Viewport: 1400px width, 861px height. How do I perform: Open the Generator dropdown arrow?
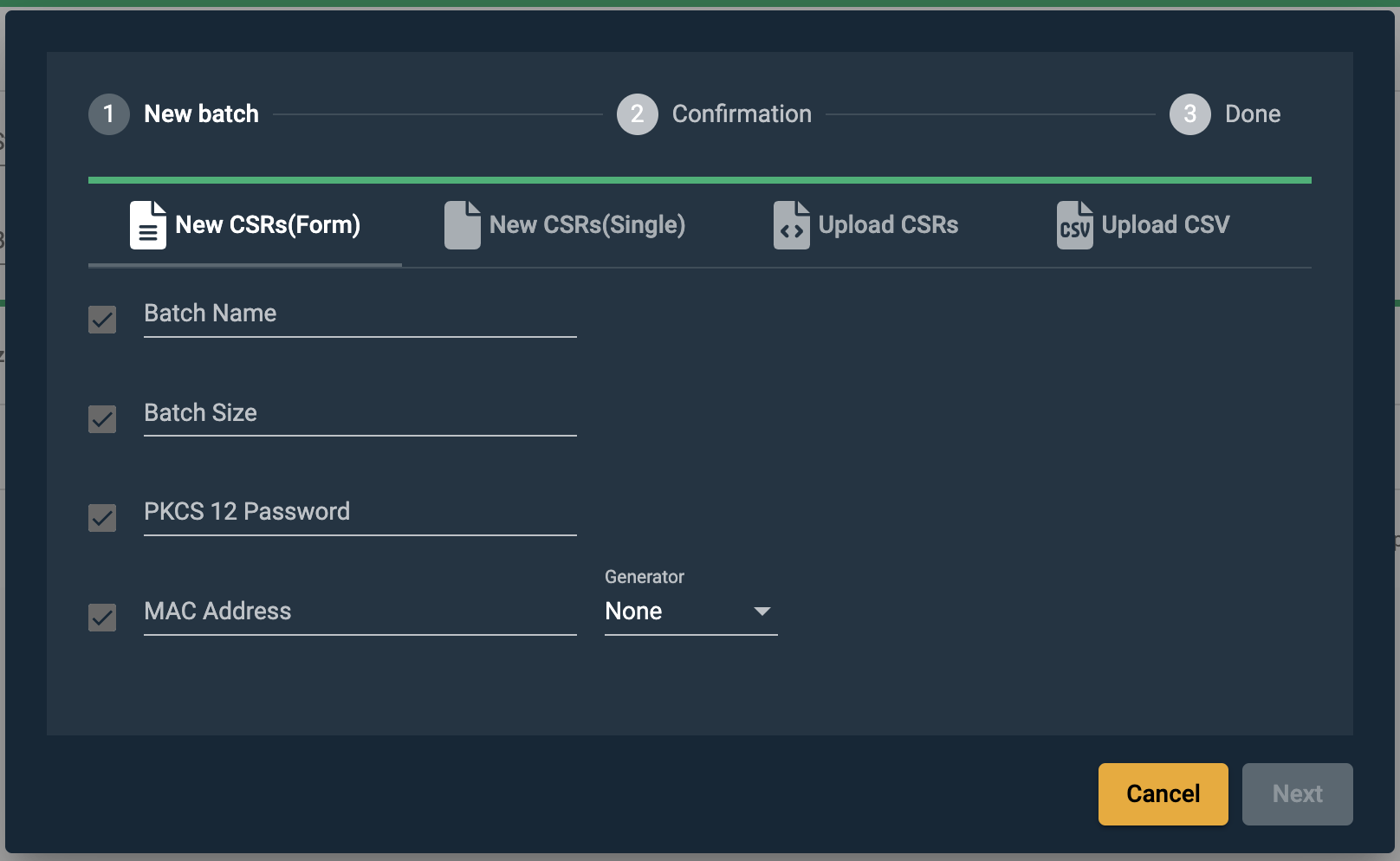tap(762, 612)
